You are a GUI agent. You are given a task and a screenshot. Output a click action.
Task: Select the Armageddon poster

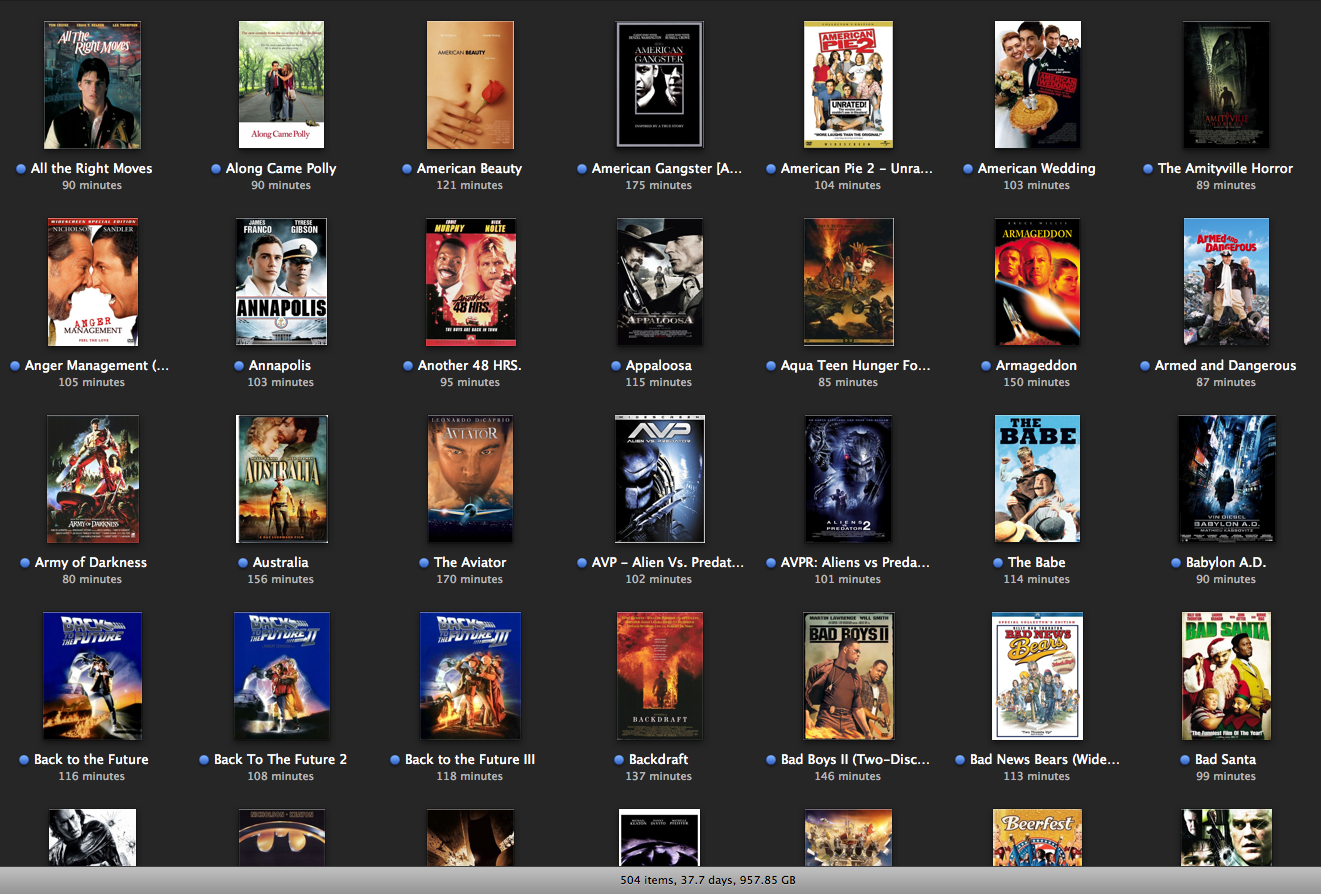coord(1037,282)
